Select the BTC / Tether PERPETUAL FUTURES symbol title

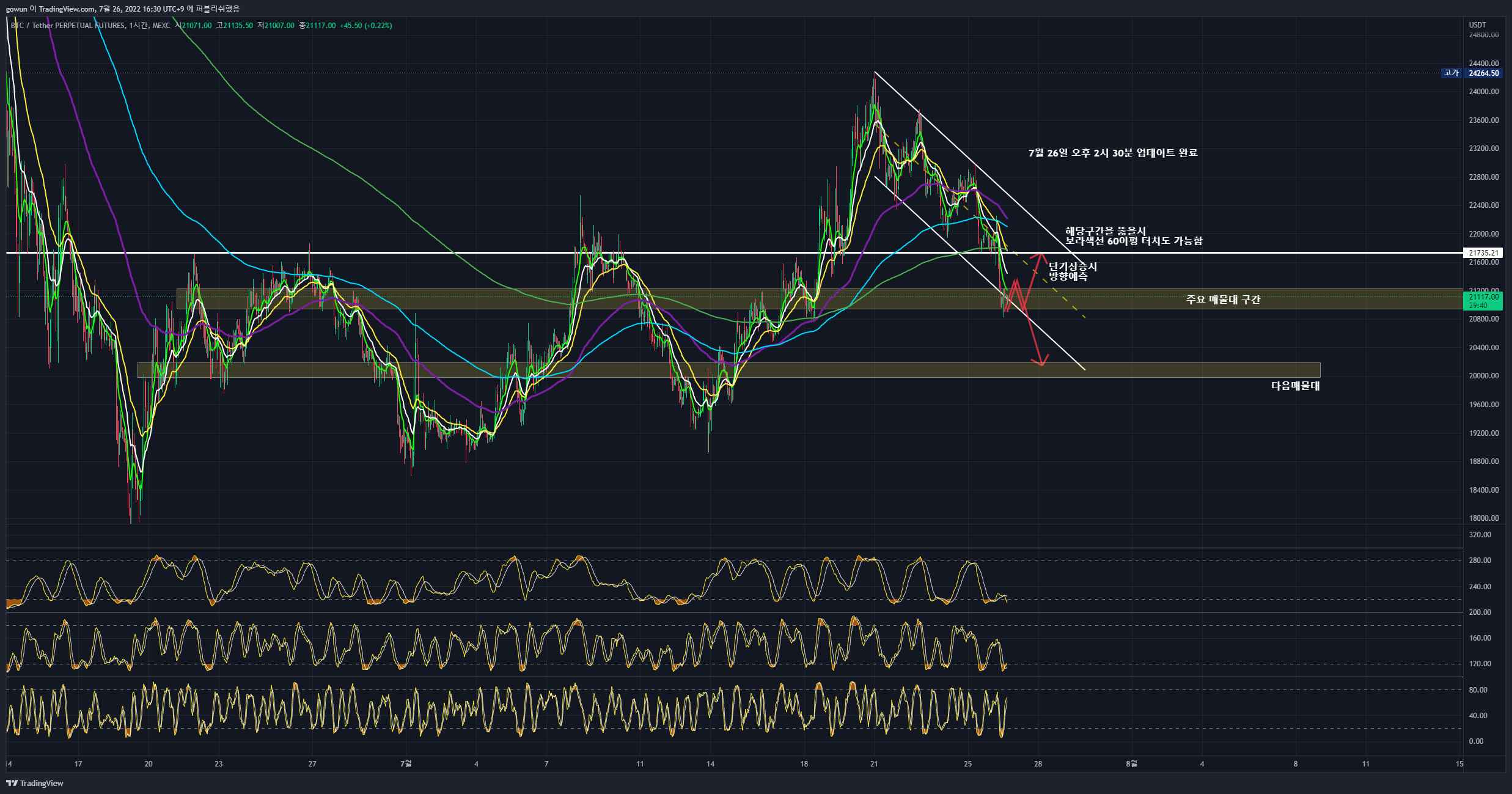click(68, 26)
